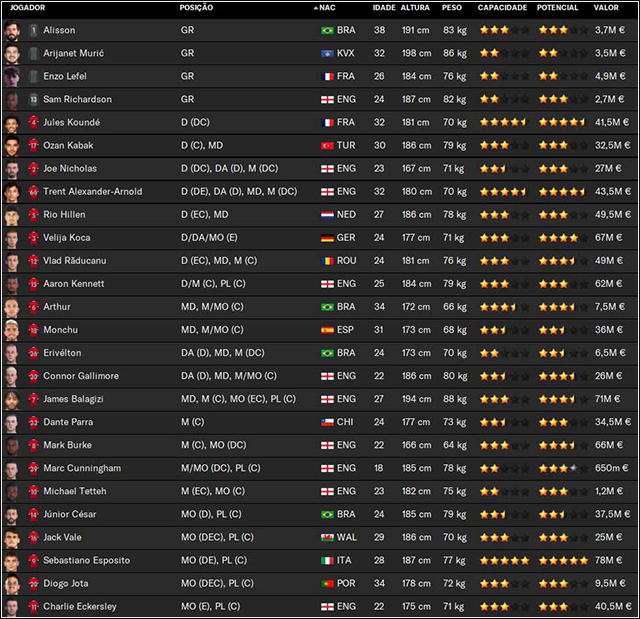Image resolution: width=640 pixels, height=619 pixels.
Task: Sort by the PESO column header
Action: click(x=452, y=8)
